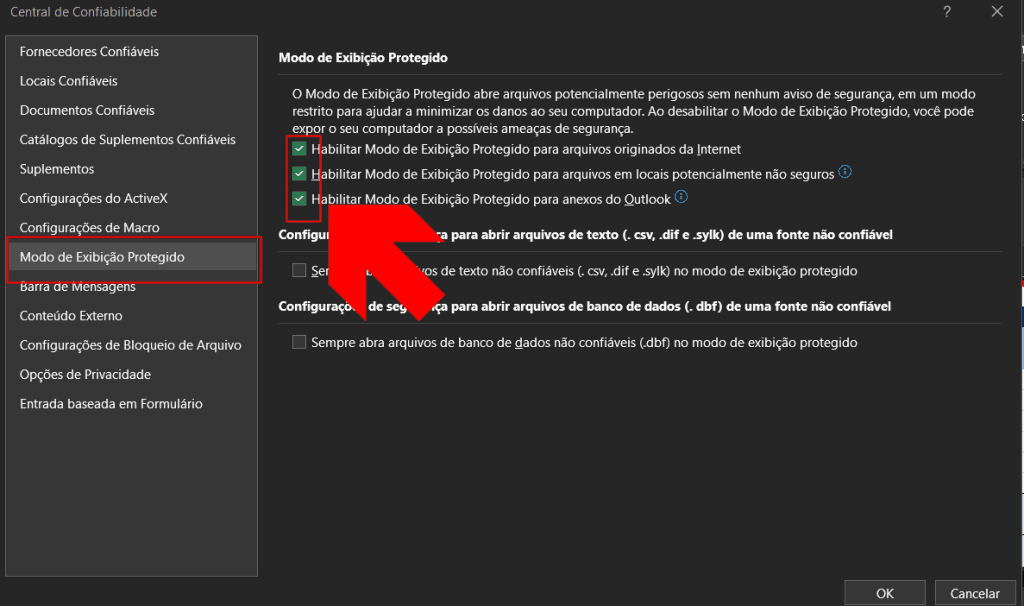
Task: Enable protected view for untrusted .dbf files
Action: [299, 342]
